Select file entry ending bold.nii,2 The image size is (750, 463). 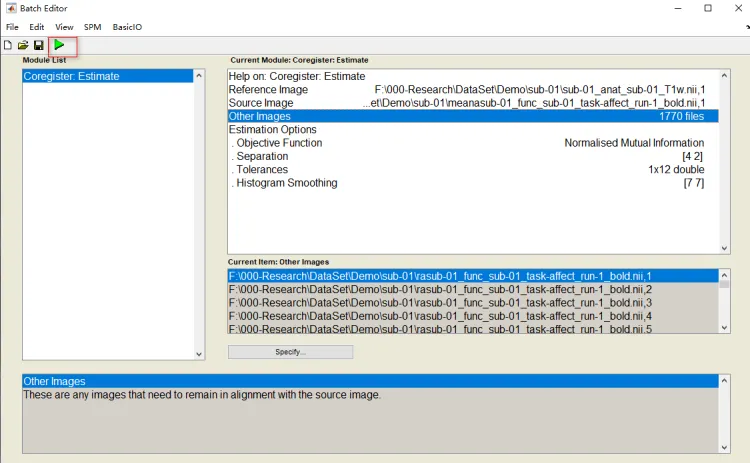coord(473,289)
